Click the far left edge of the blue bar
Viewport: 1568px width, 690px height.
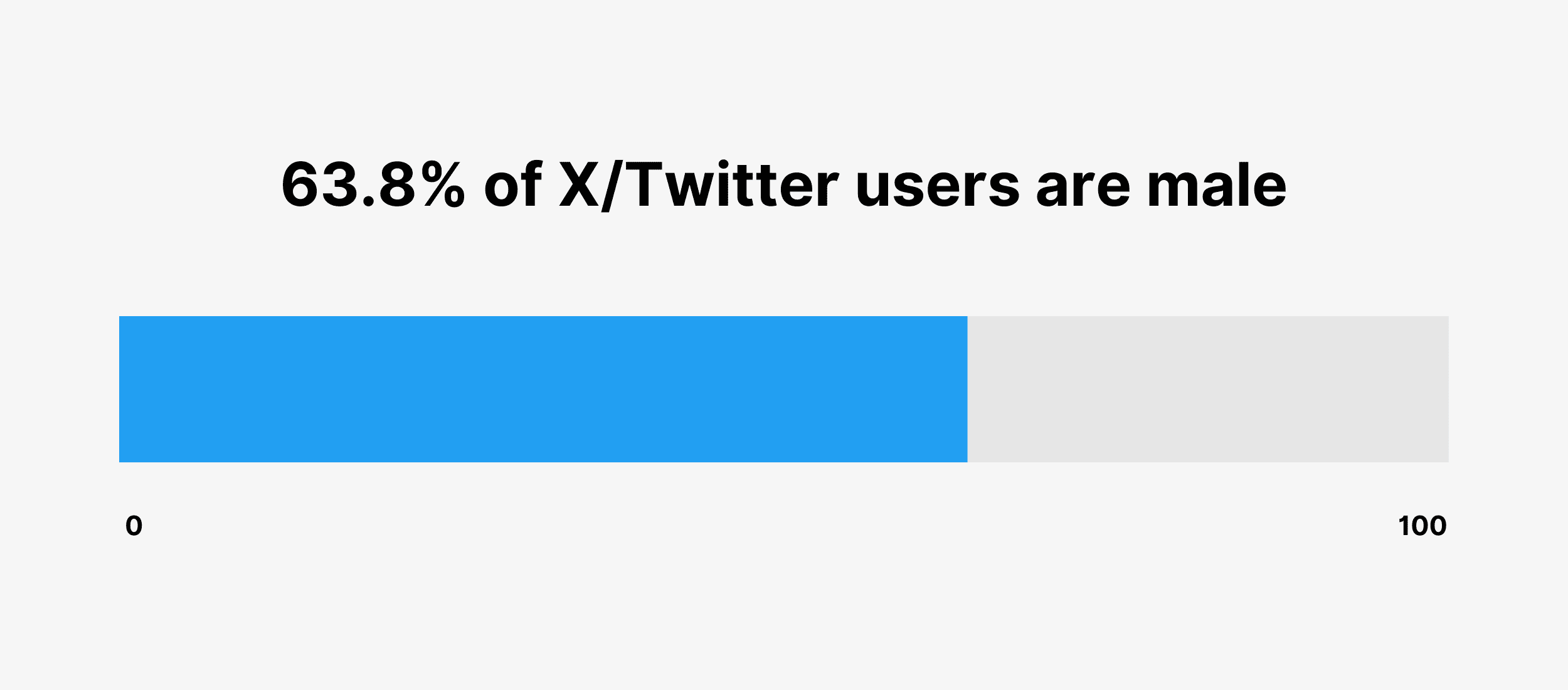pyautogui.click(x=122, y=389)
